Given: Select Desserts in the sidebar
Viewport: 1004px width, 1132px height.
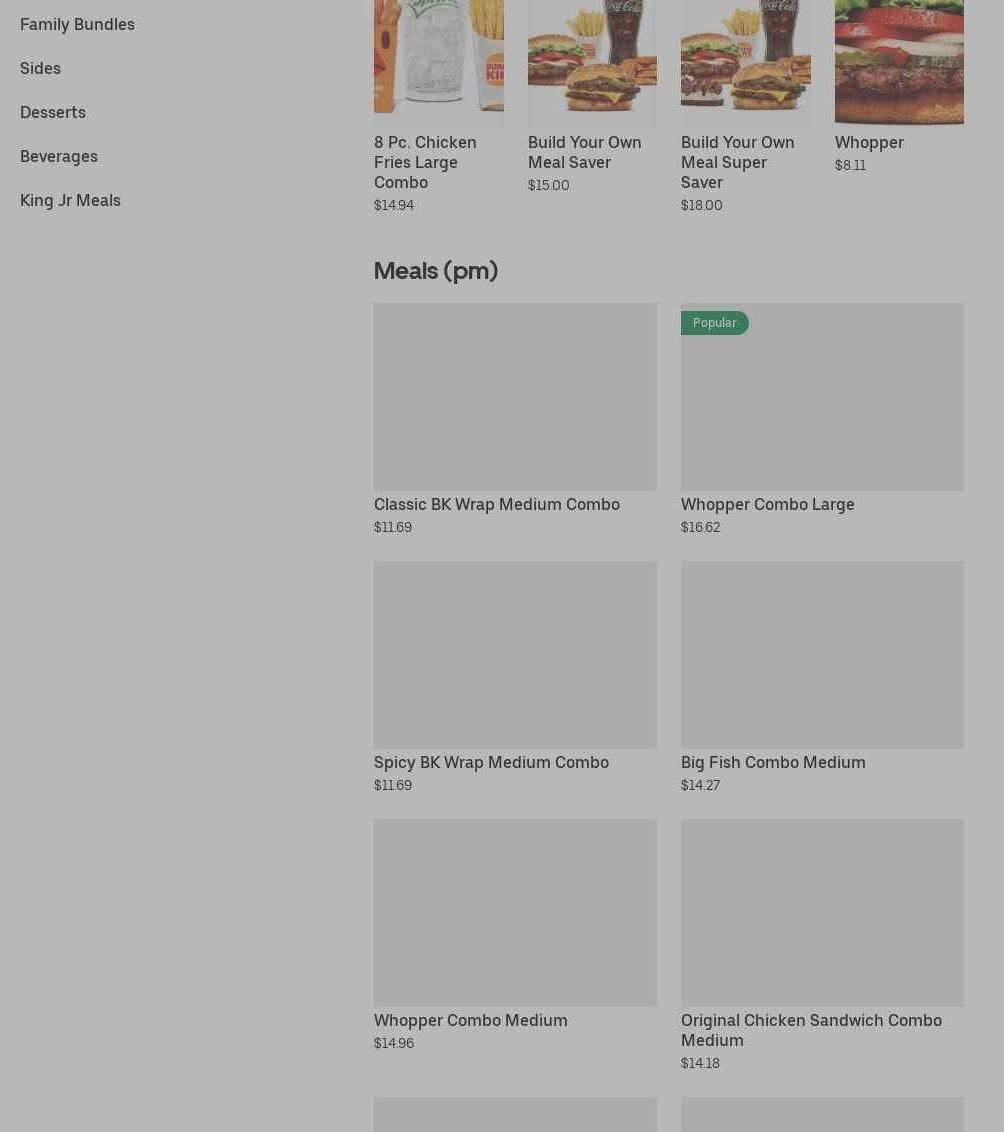Looking at the screenshot, I should tap(53, 112).
